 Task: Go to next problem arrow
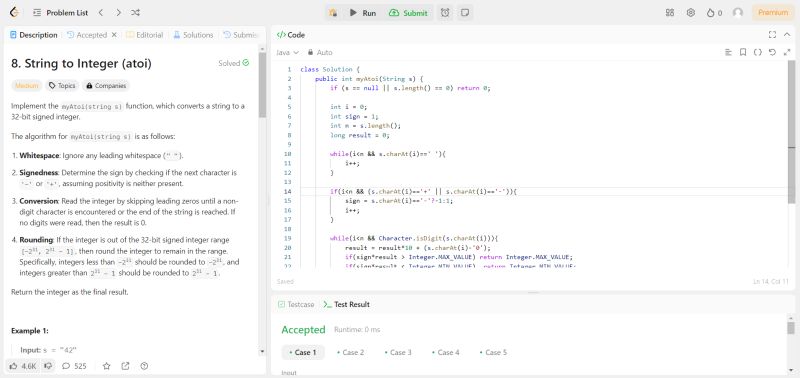point(118,13)
